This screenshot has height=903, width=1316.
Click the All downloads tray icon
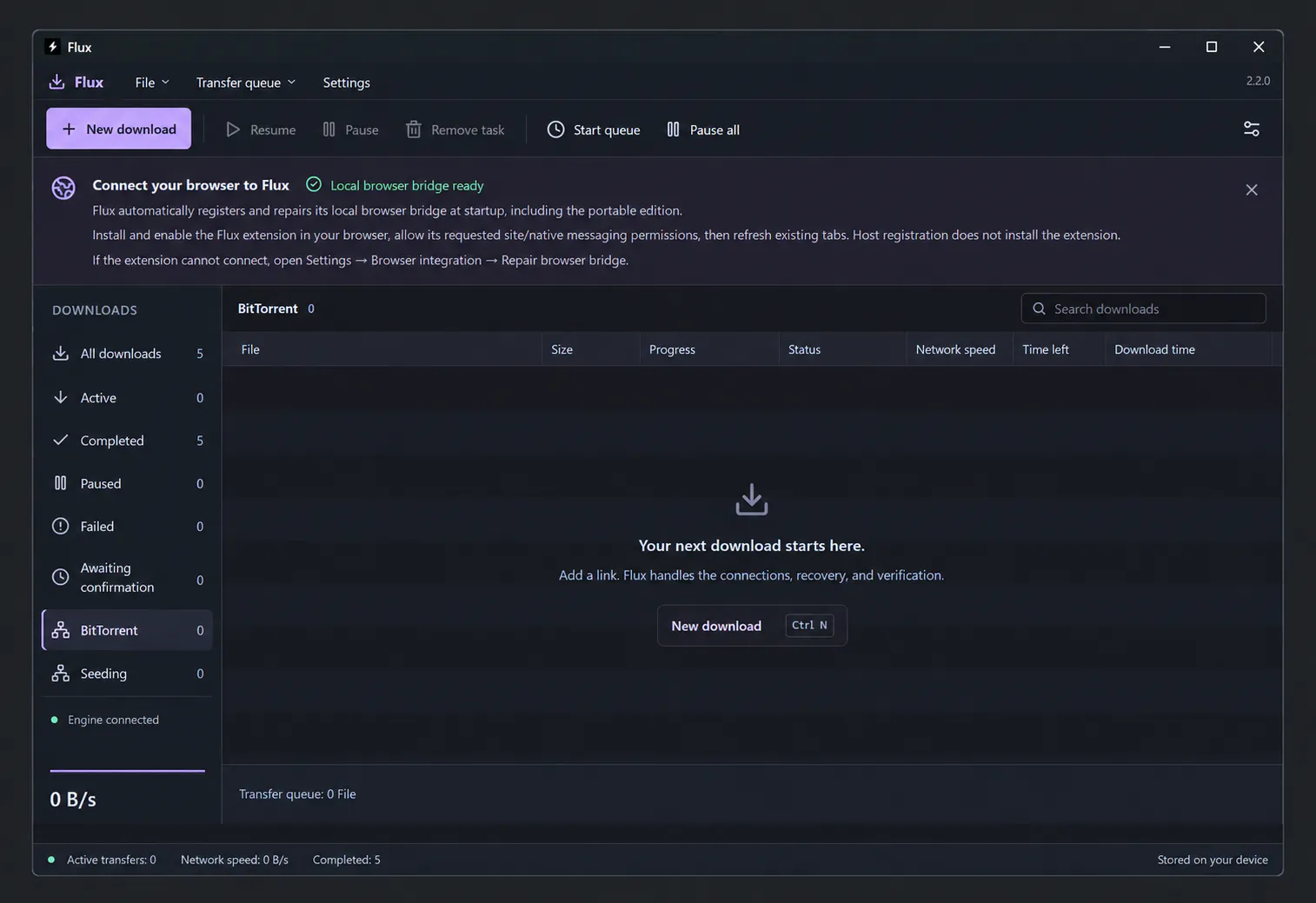pos(60,353)
